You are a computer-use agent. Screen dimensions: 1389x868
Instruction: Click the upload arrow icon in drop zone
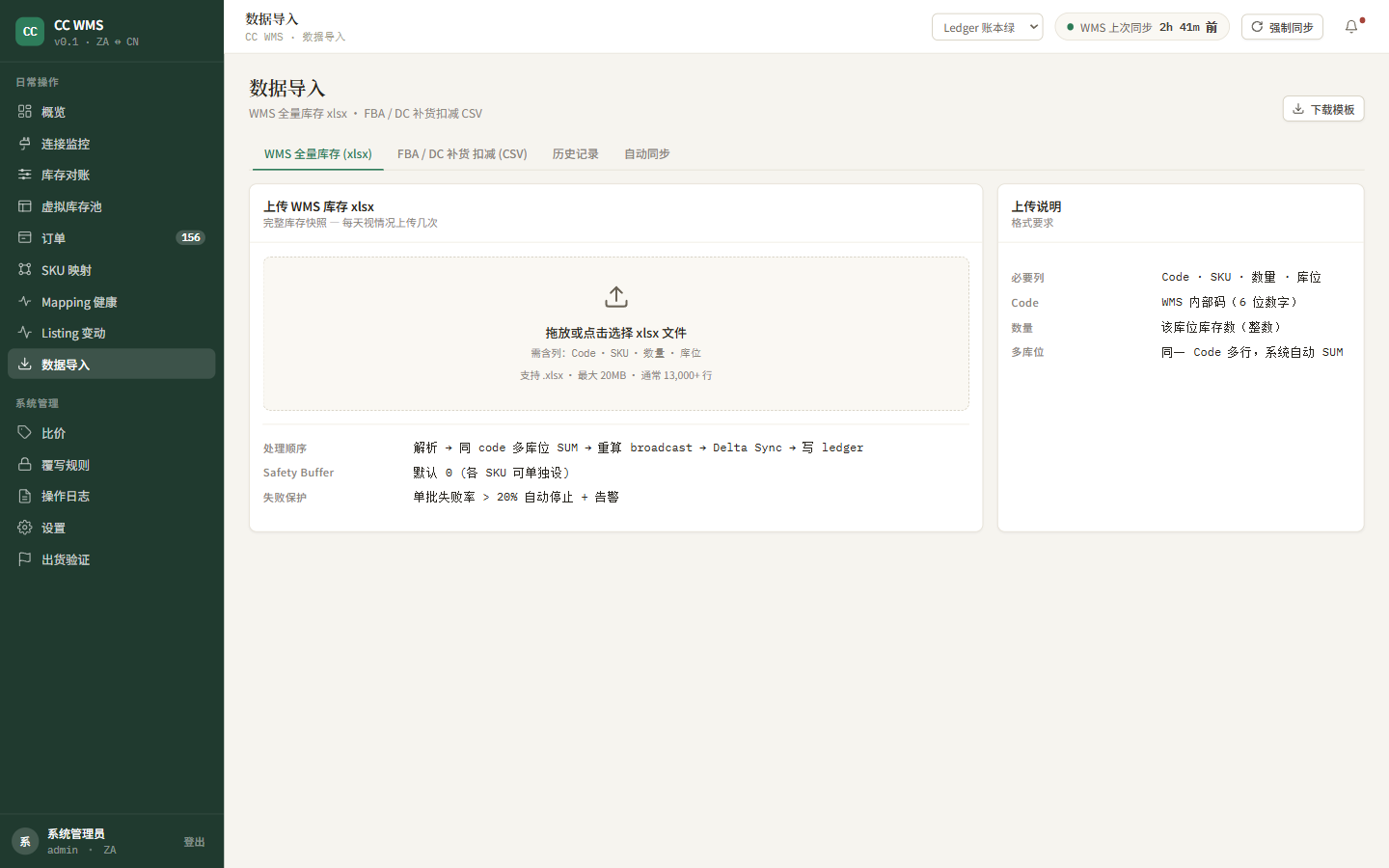pos(616,297)
